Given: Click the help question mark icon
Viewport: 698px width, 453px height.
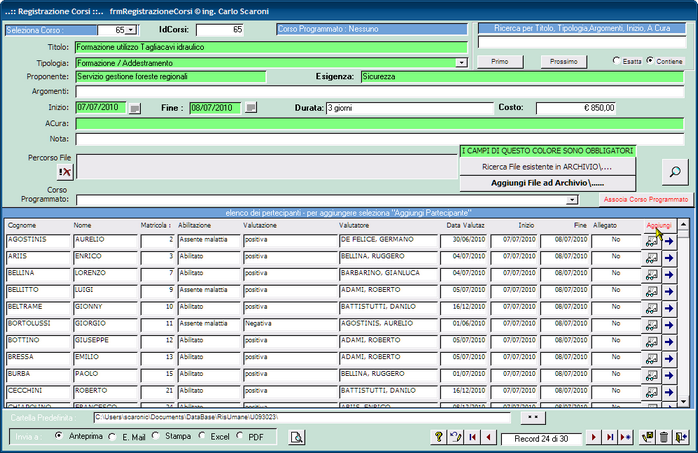Looking at the screenshot, I should [x=438, y=437].
